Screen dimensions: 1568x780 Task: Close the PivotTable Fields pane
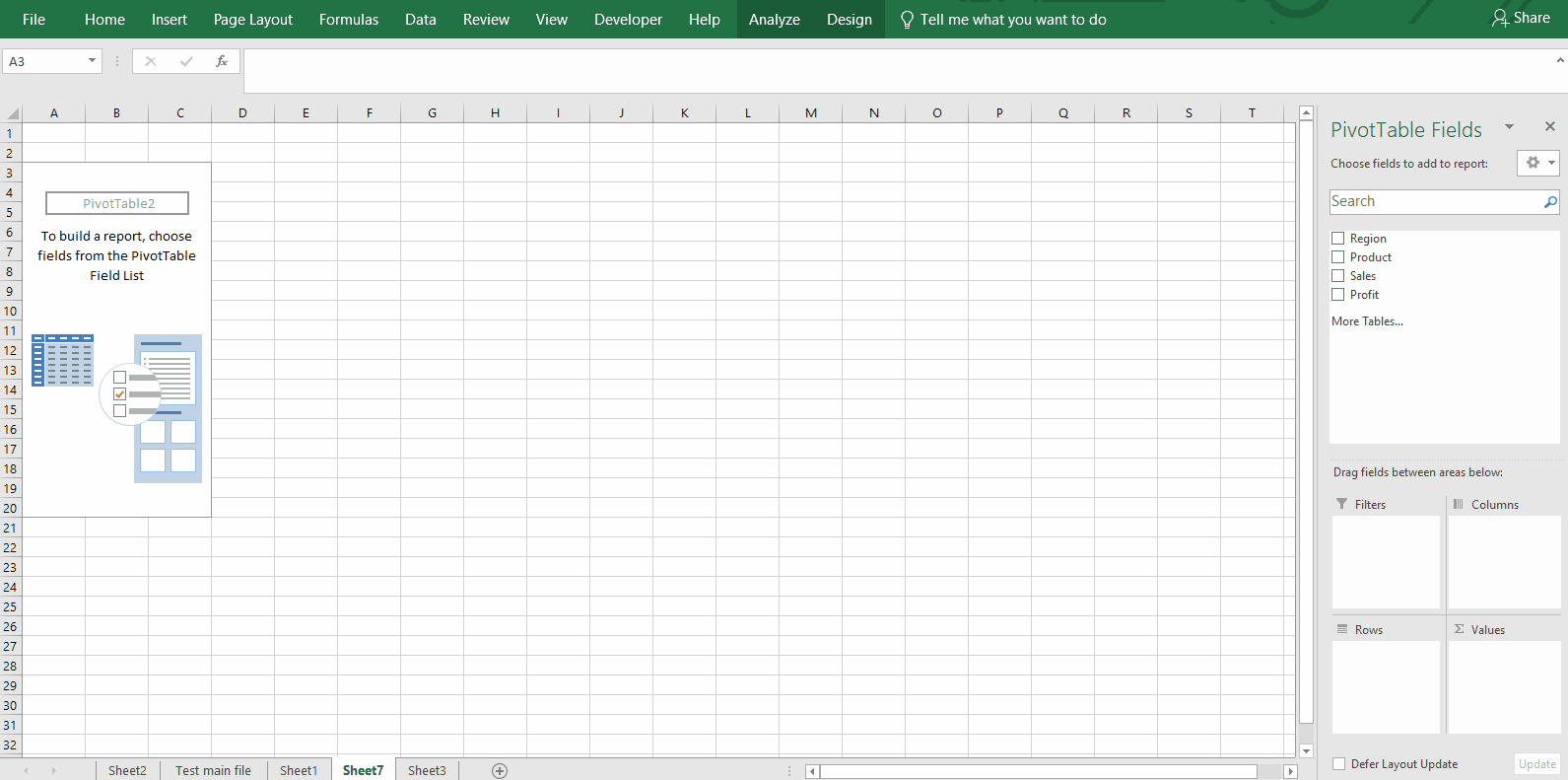1549,126
